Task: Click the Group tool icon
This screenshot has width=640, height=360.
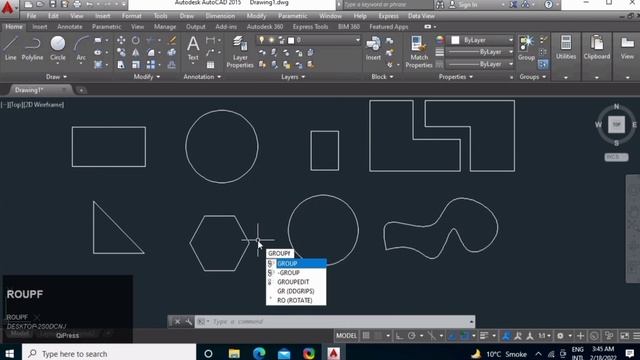Action: click(x=526, y=48)
